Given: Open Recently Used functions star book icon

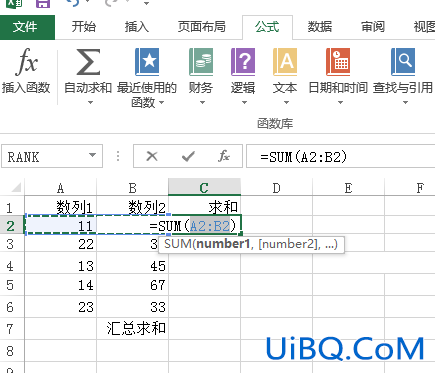Looking at the screenshot, I should tap(147, 62).
